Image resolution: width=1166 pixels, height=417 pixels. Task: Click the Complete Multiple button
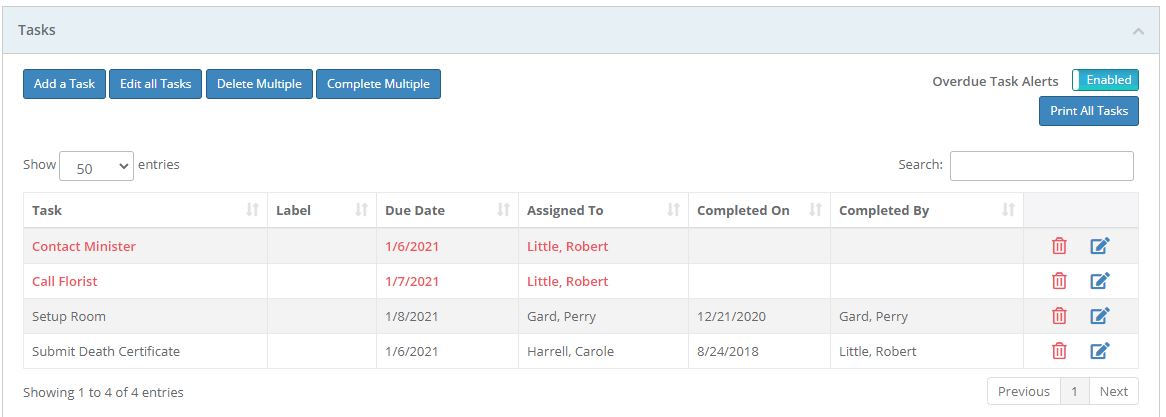tap(378, 84)
